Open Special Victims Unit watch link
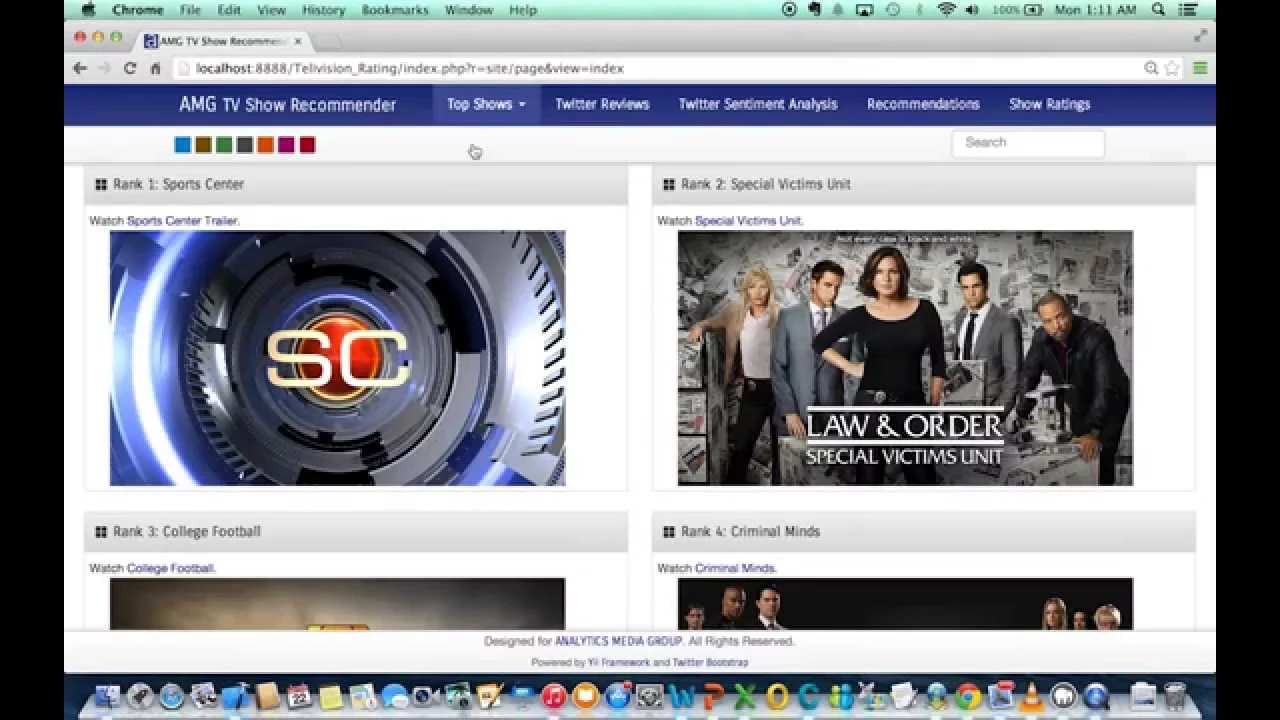Screen dimensions: 1280x720 [748, 221]
